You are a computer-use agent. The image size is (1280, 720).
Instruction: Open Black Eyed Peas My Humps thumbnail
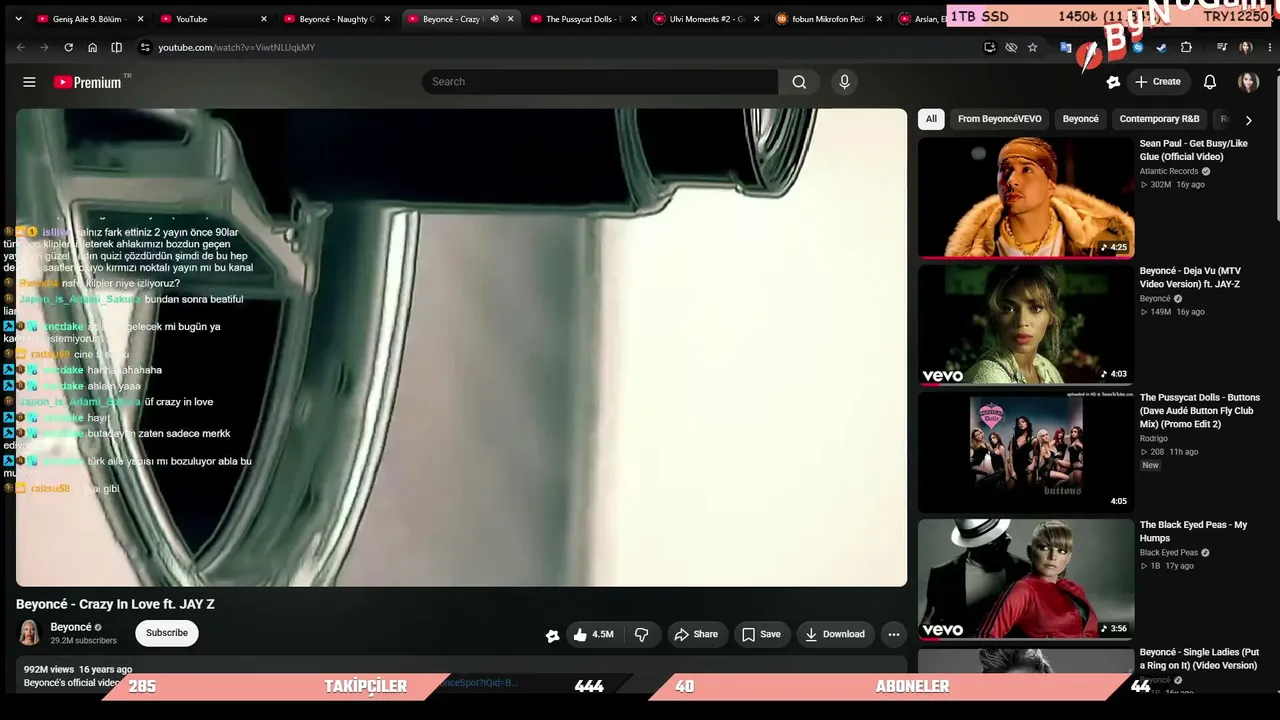[1026, 579]
